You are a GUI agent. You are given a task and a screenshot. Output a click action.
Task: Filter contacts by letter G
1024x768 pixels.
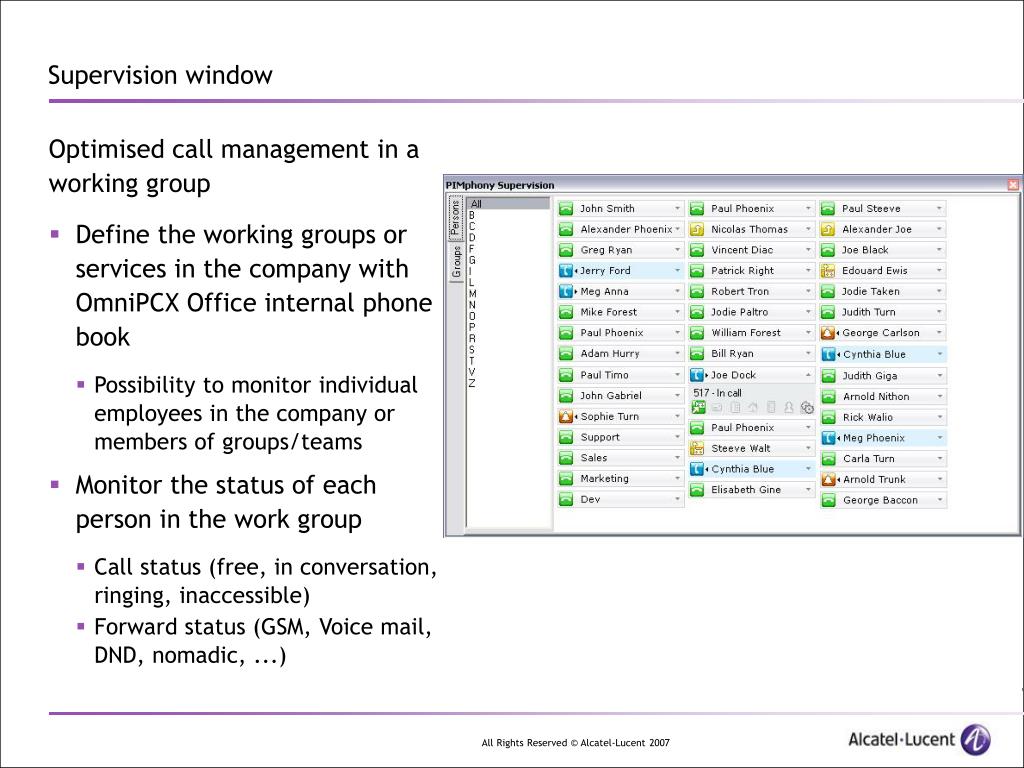[472, 260]
